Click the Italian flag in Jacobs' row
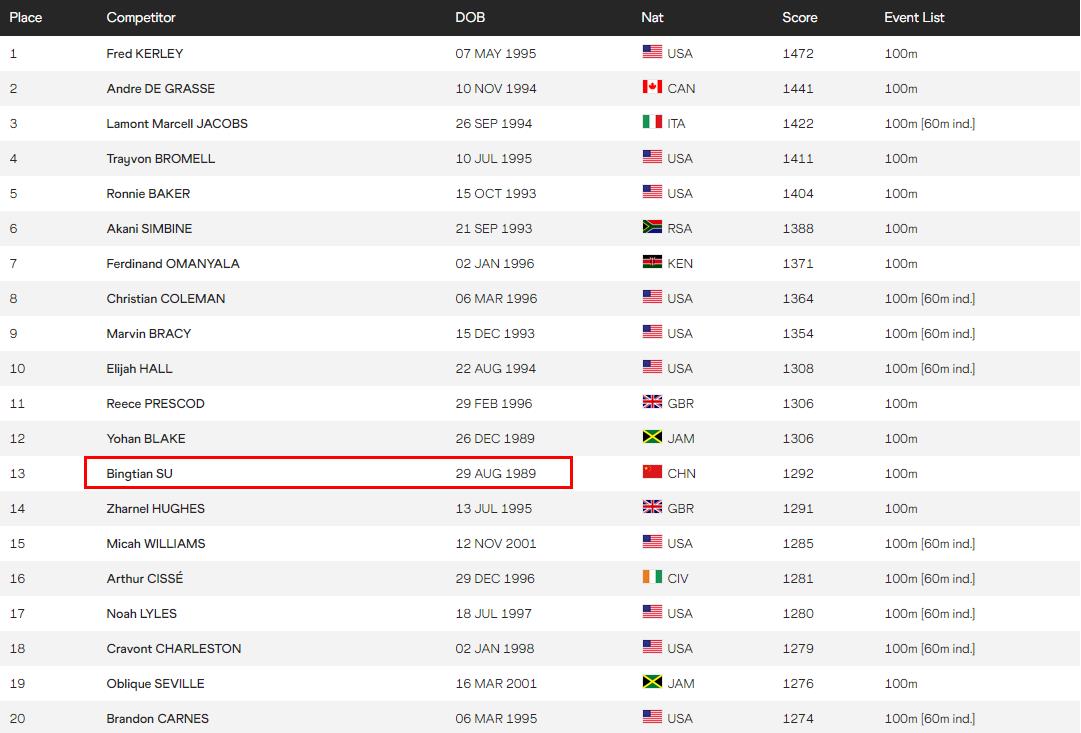The height and width of the screenshot is (733, 1081). pyautogui.click(x=652, y=123)
